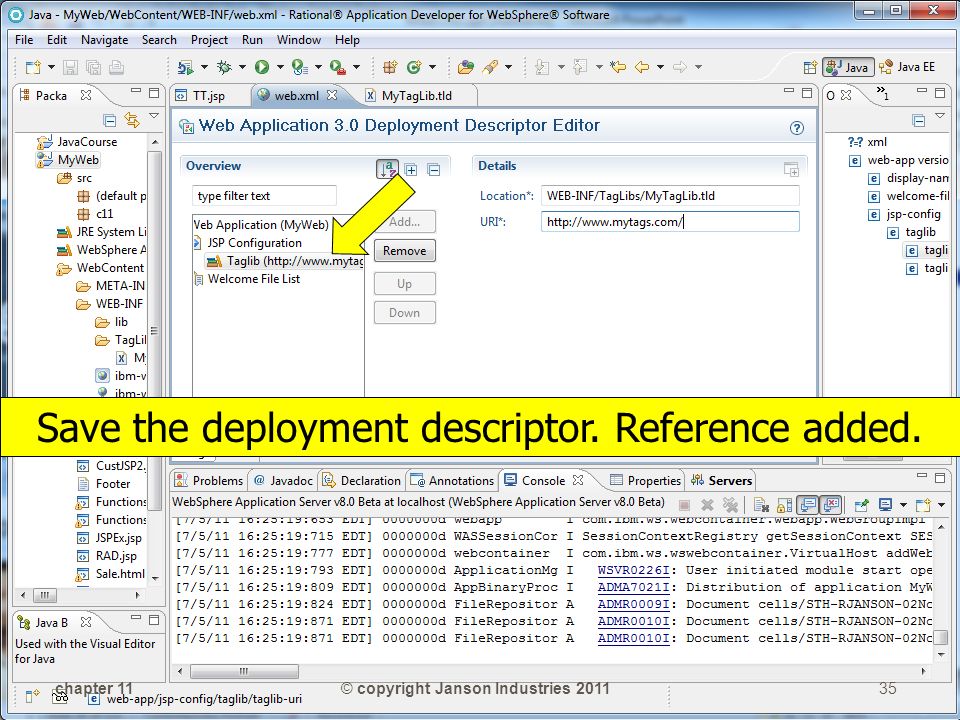Open the Outline view menu arrow
This screenshot has height=720, width=960.
(940, 116)
